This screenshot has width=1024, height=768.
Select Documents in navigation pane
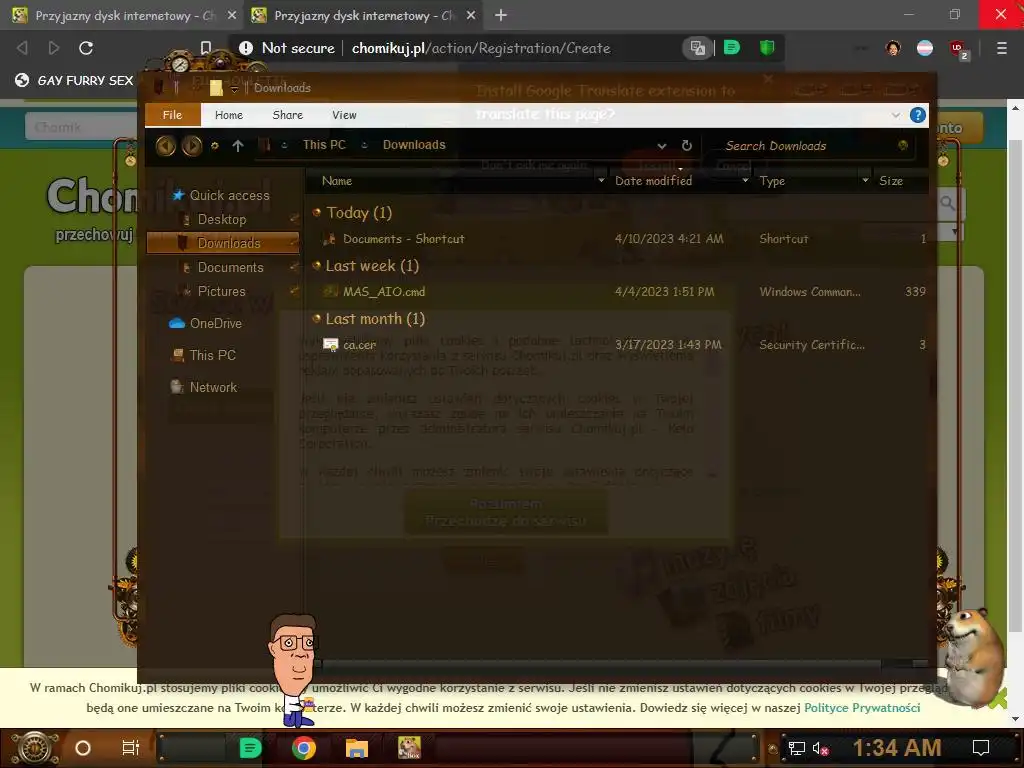[x=231, y=267]
